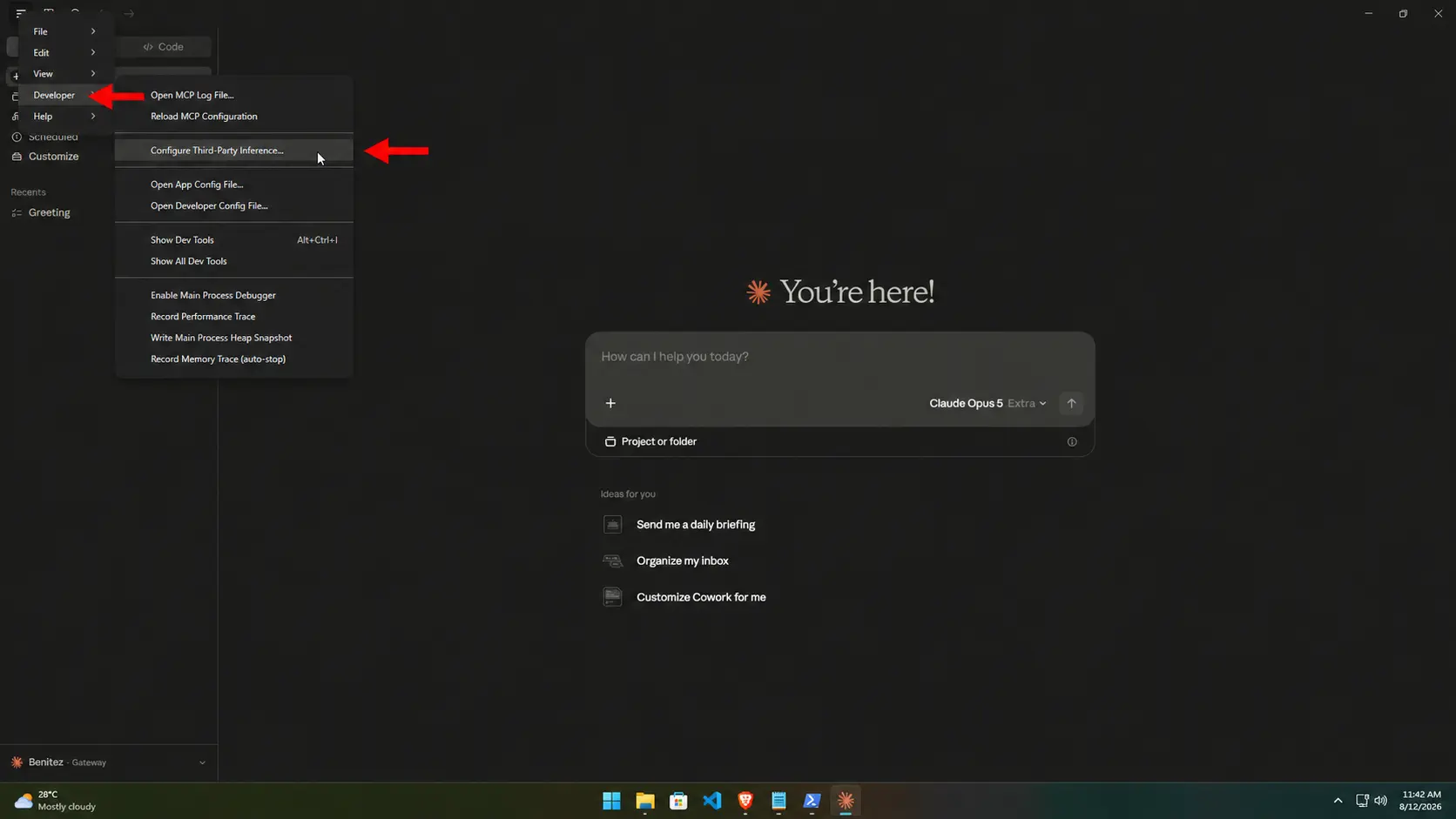This screenshot has width=1456, height=819.
Task: Select Record Performance Trace
Action: click(234, 316)
